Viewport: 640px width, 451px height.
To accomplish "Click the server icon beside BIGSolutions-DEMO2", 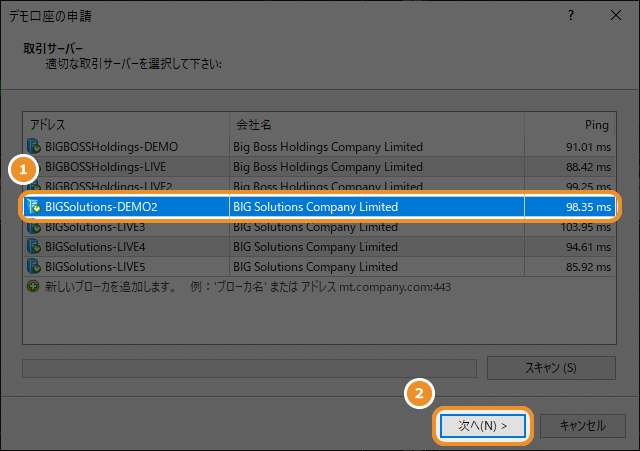I will 33,207.
